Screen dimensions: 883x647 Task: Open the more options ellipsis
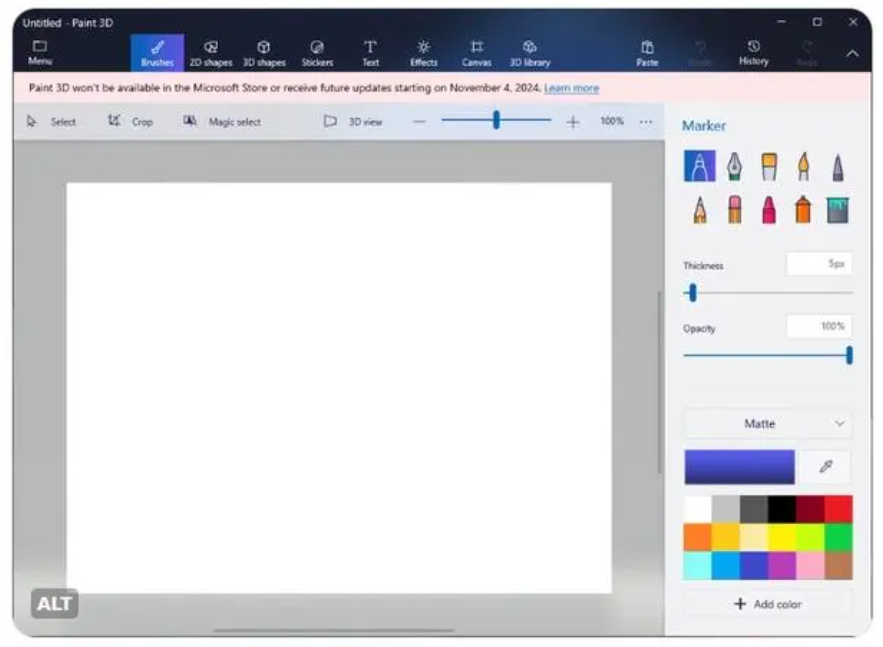646,122
